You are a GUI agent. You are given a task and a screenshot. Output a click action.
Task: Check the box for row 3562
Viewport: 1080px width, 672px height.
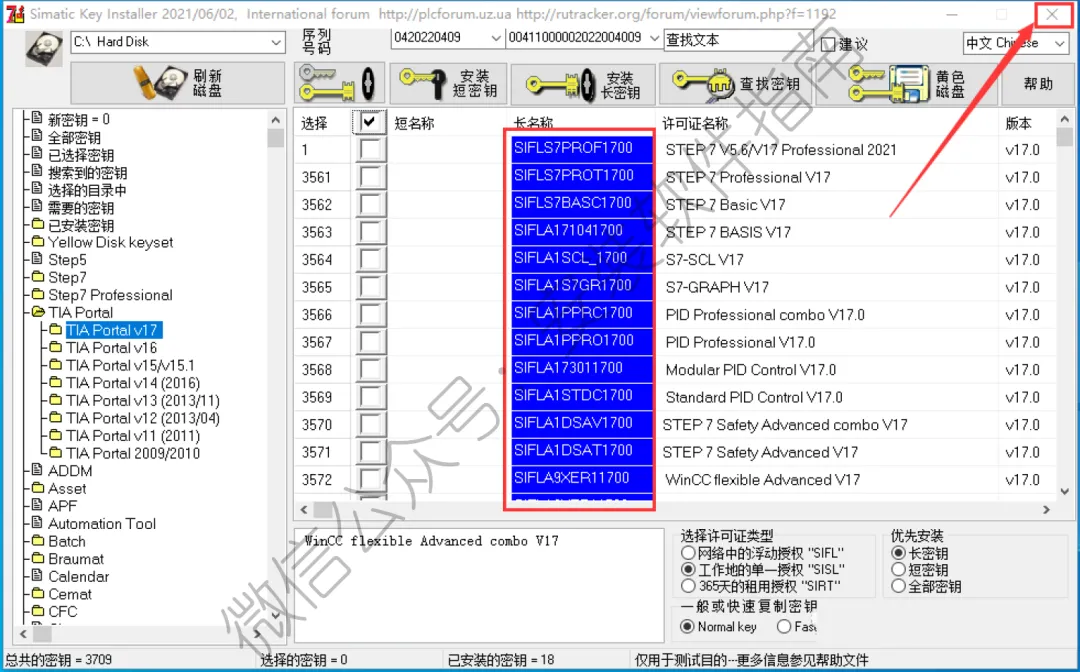[370, 204]
